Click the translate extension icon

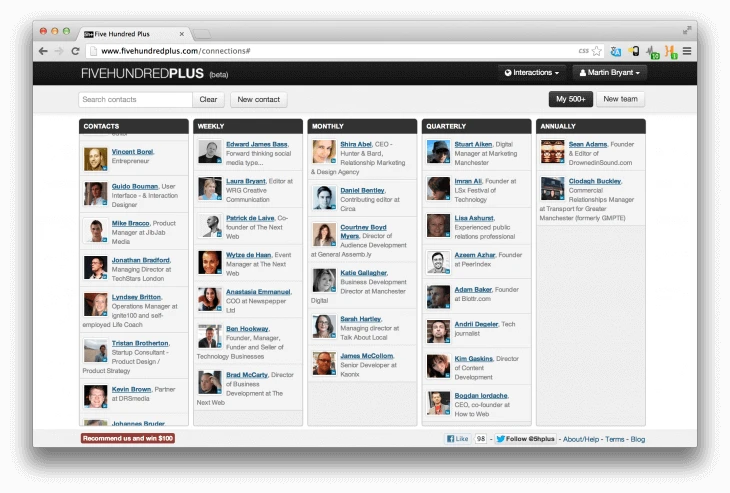point(615,52)
